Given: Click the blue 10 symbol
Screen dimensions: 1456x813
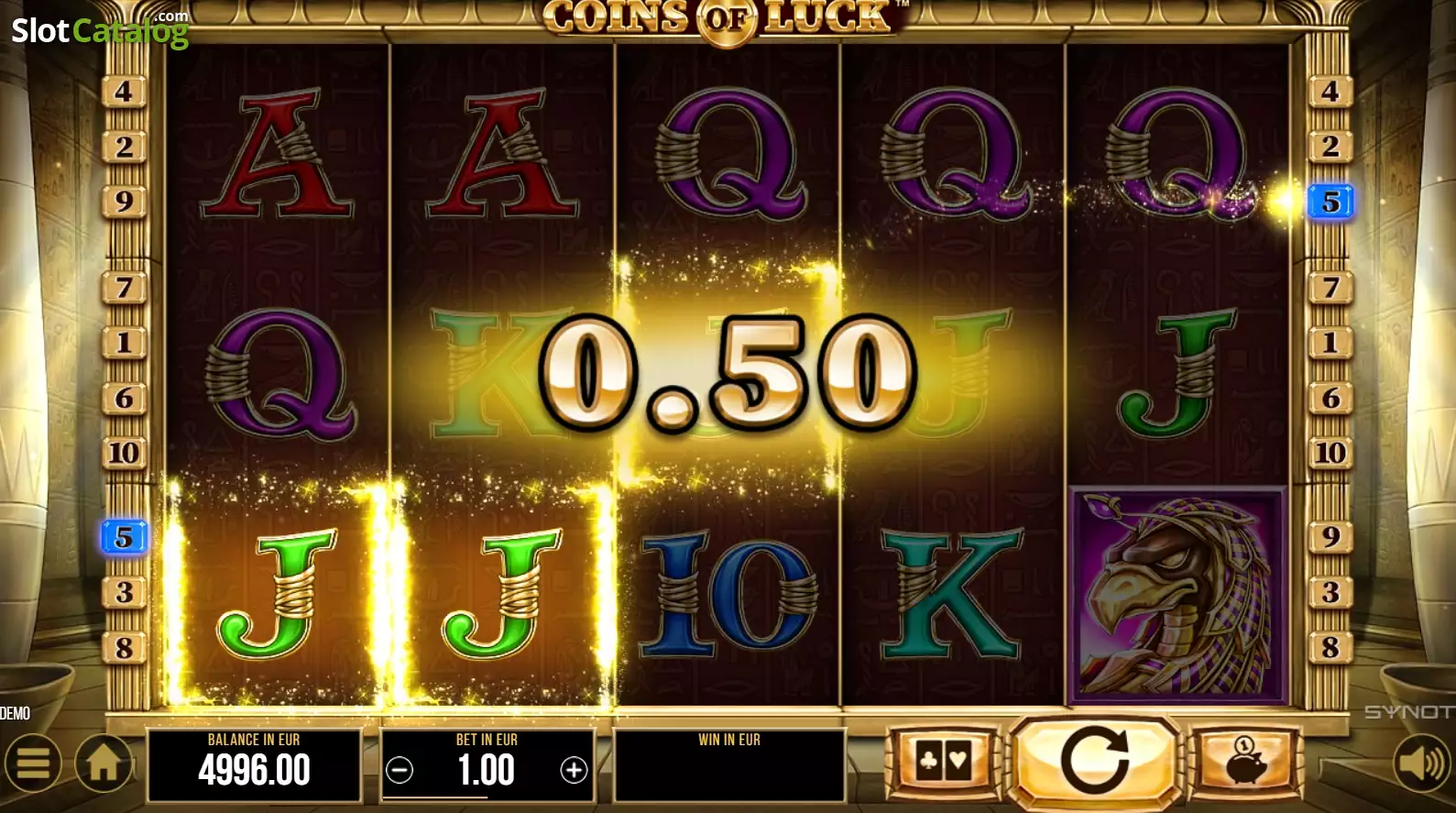Looking at the screenshot, I should tap(728, 593).
